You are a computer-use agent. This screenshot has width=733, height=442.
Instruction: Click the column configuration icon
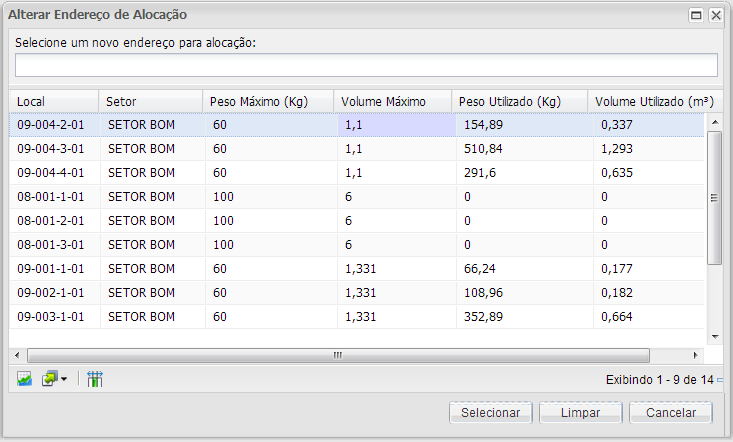click(x=95, y=380)
